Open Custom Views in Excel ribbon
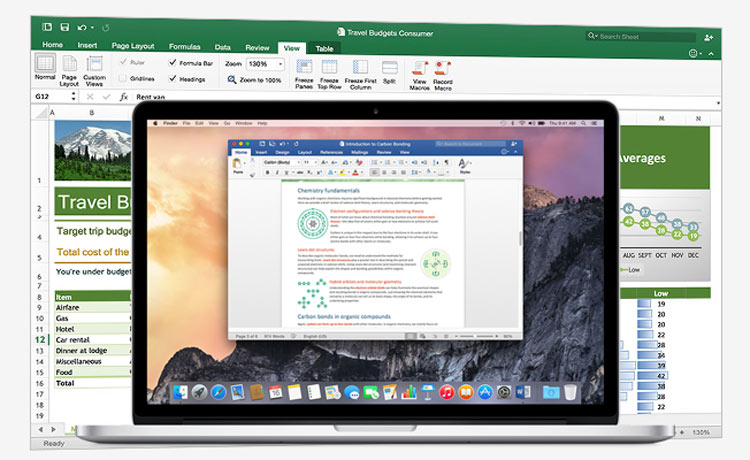Viewport: 750px width, 460px height. click(94, 64)
